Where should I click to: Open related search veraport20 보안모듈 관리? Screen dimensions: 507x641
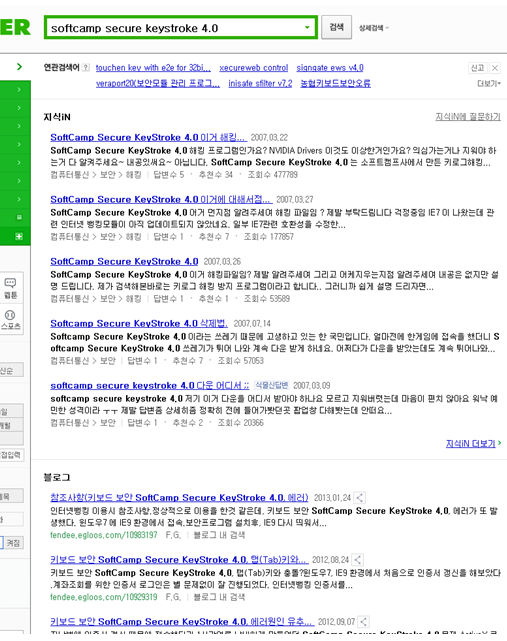[x=158, y=83]
